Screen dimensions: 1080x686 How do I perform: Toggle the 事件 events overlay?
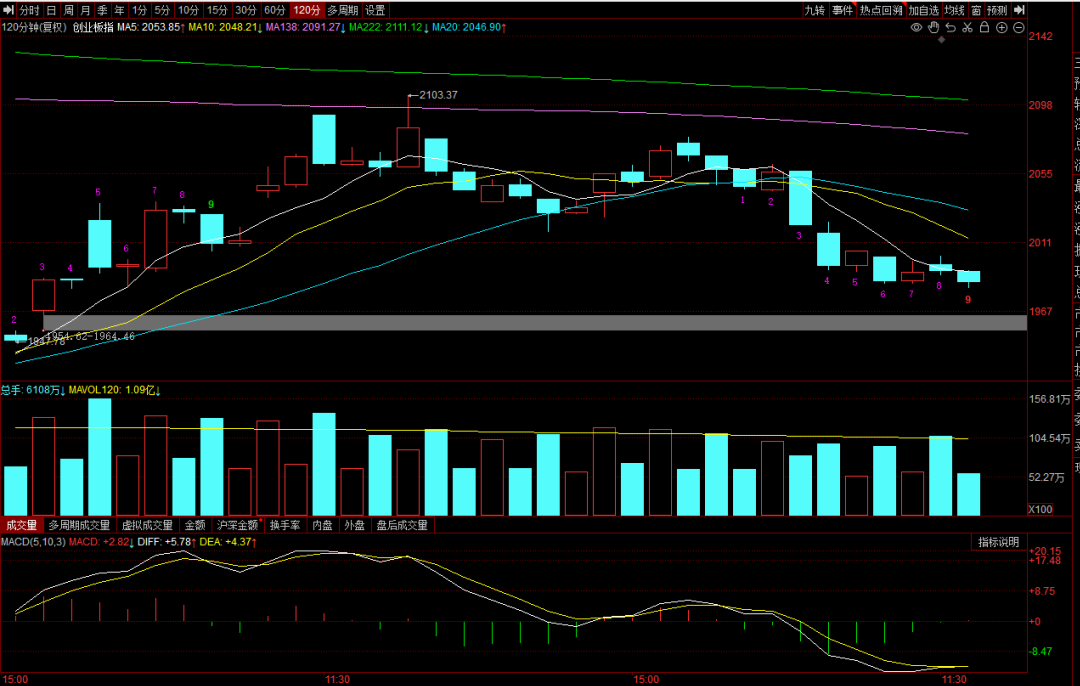click(842, 10)
